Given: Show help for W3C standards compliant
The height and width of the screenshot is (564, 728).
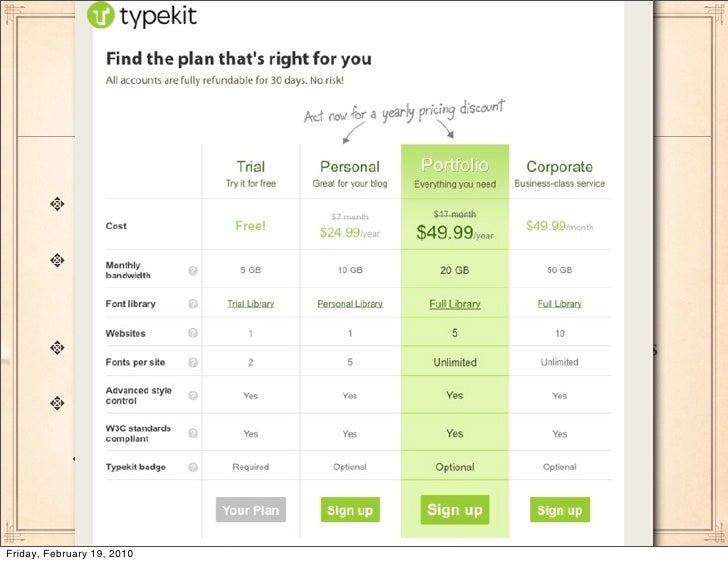Looking at the screenshot, I should tap(193, 433).
